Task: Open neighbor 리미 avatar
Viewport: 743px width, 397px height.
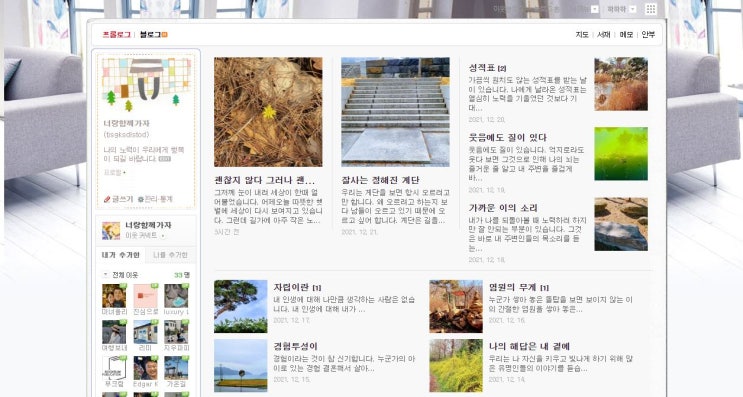Action: 145,332
